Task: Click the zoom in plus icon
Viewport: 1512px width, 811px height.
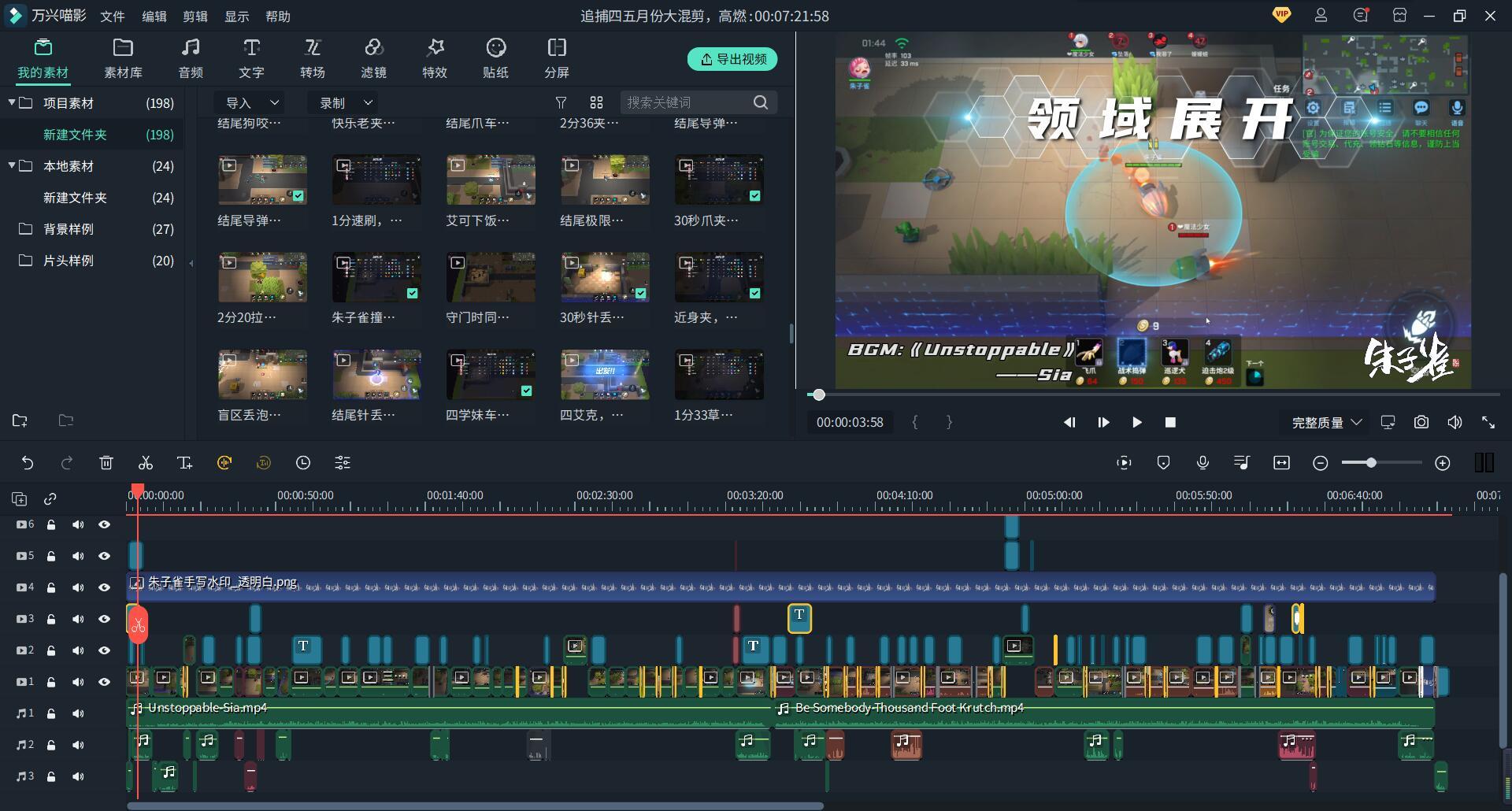Action: coord(1443,463)
